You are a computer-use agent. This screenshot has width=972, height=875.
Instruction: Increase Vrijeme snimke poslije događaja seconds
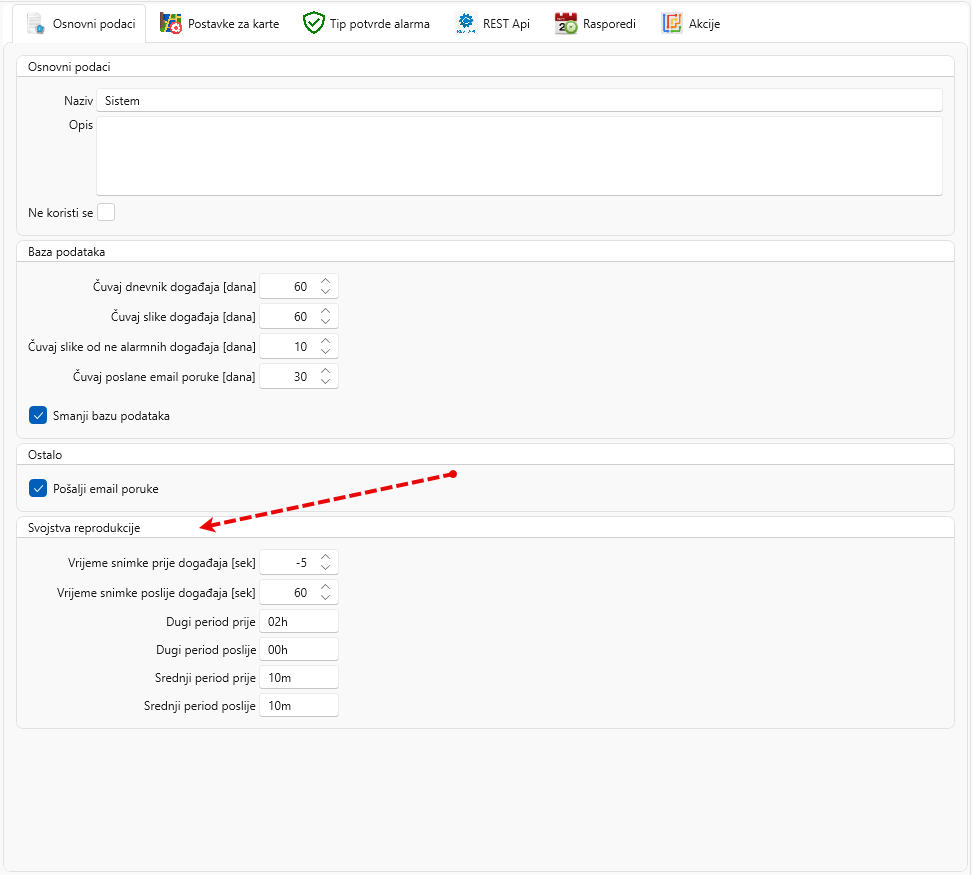click(x=326, y=587)
